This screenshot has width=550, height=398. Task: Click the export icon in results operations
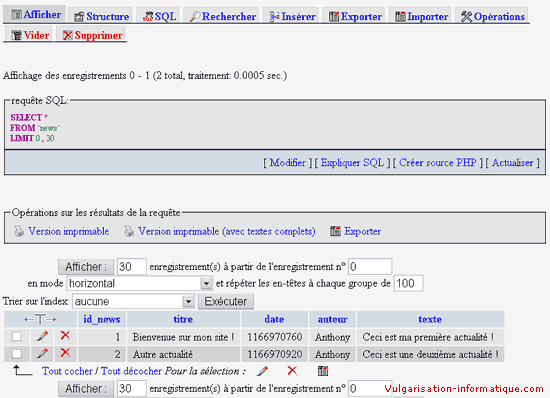tap(335, 231)
